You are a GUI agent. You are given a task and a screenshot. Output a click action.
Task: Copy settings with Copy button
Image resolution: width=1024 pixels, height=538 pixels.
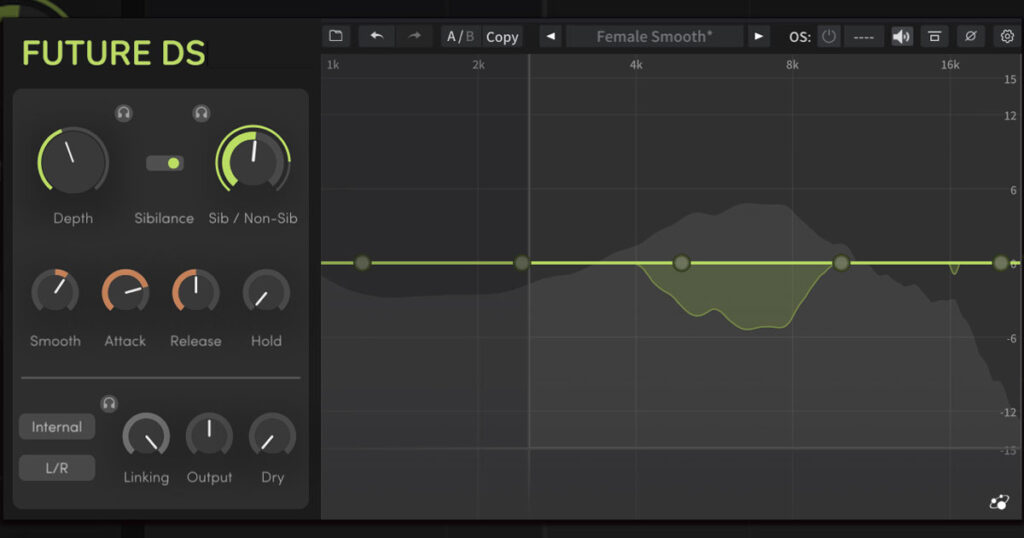pos(502,37)
